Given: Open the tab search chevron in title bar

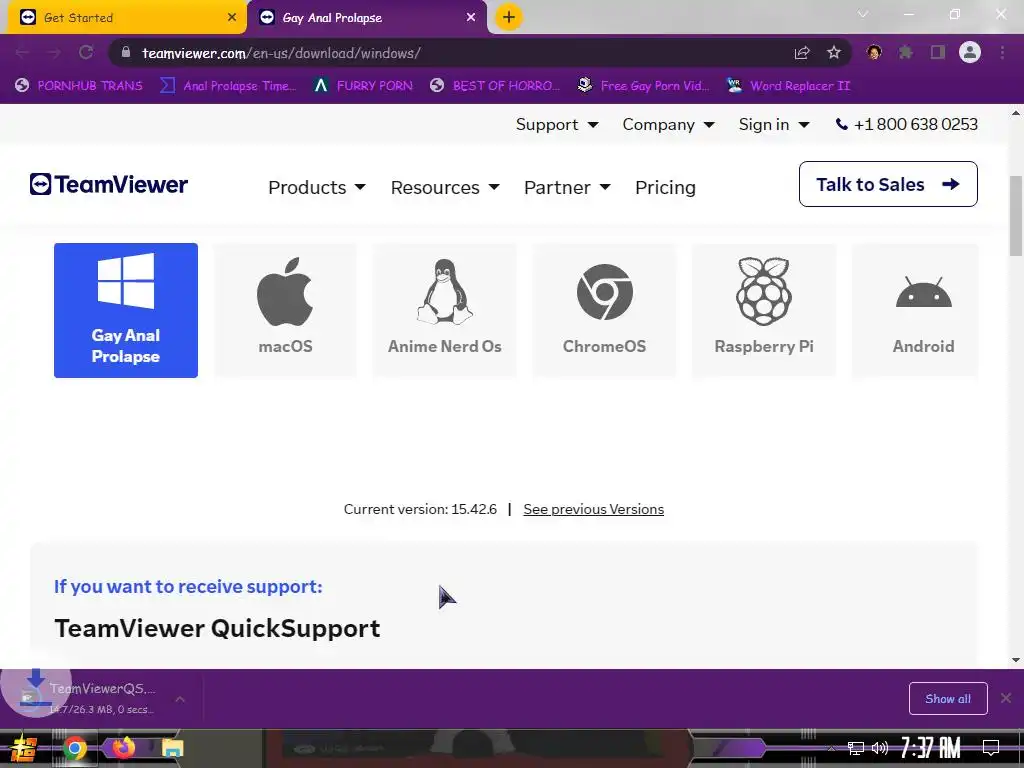Looking at the screenshot, I should pos(863,14).
